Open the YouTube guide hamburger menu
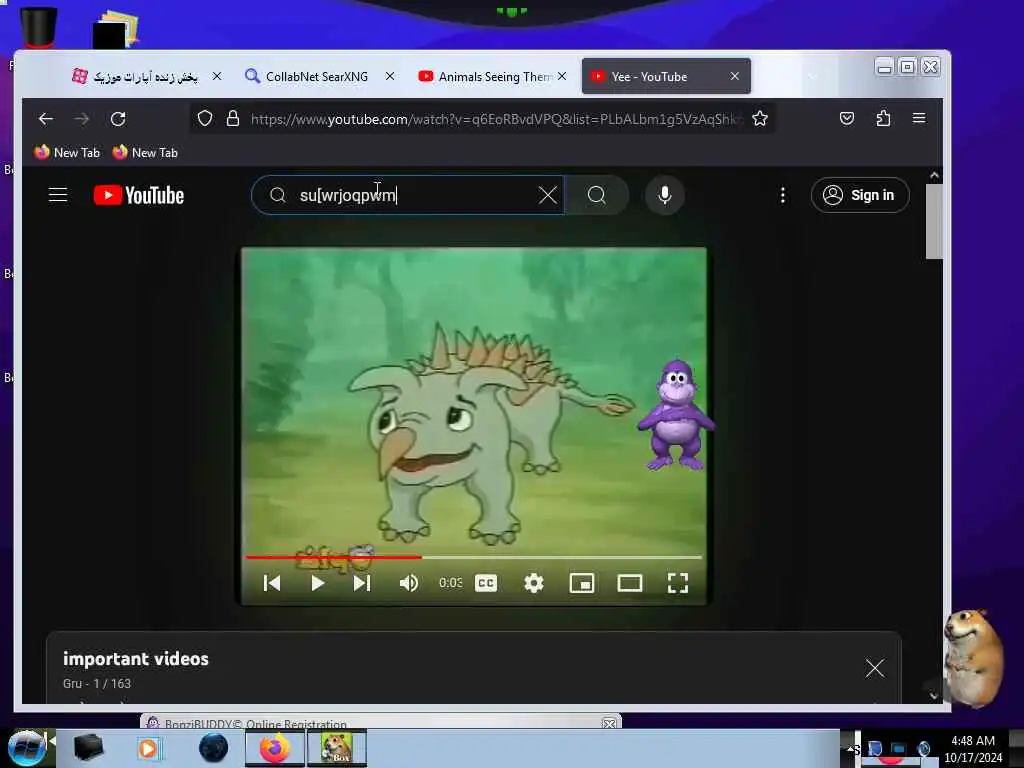The image size is (1024, 768). (58, 195)
